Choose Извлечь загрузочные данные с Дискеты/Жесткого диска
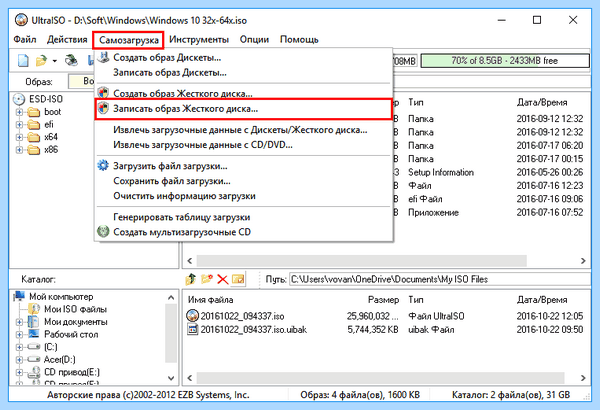Viewport: 600px width, 410px height. click(x=243, y=130)
